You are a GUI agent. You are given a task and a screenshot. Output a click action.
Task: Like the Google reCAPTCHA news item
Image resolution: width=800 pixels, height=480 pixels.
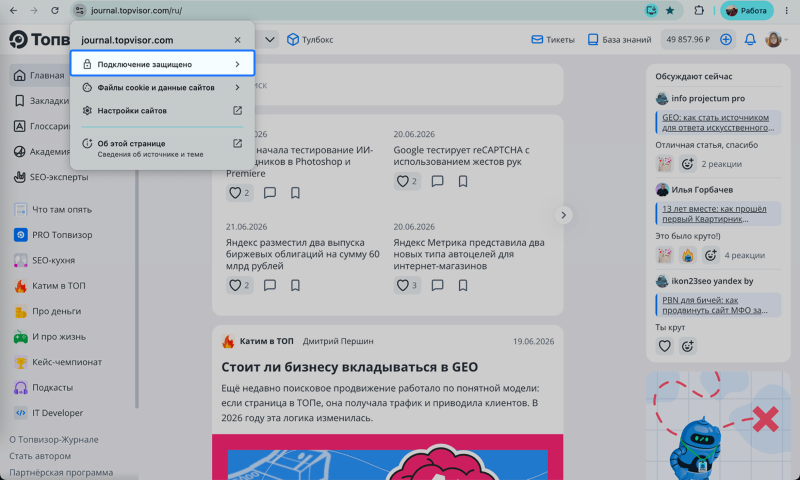(407, 181)
